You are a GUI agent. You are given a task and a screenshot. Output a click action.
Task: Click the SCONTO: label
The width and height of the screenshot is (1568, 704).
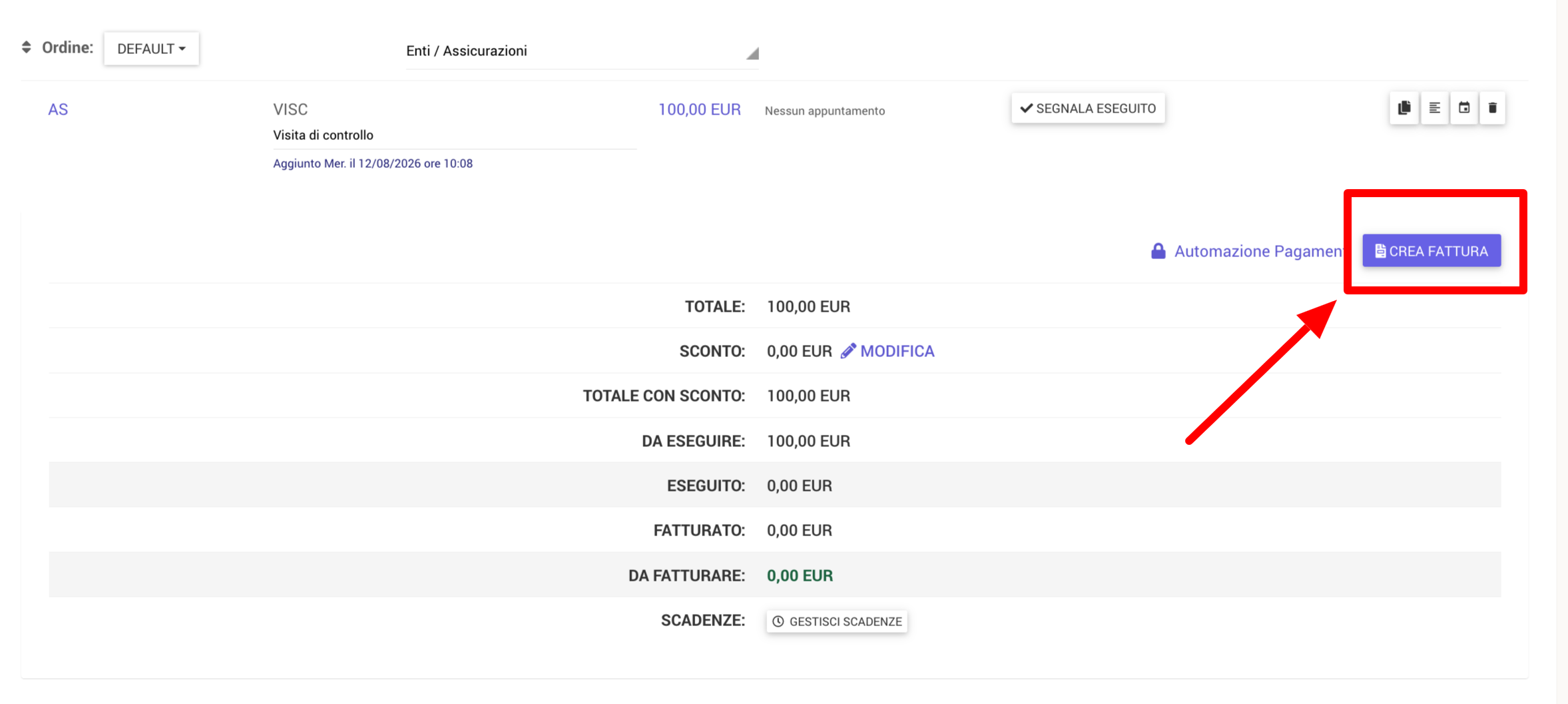(712, 351)
